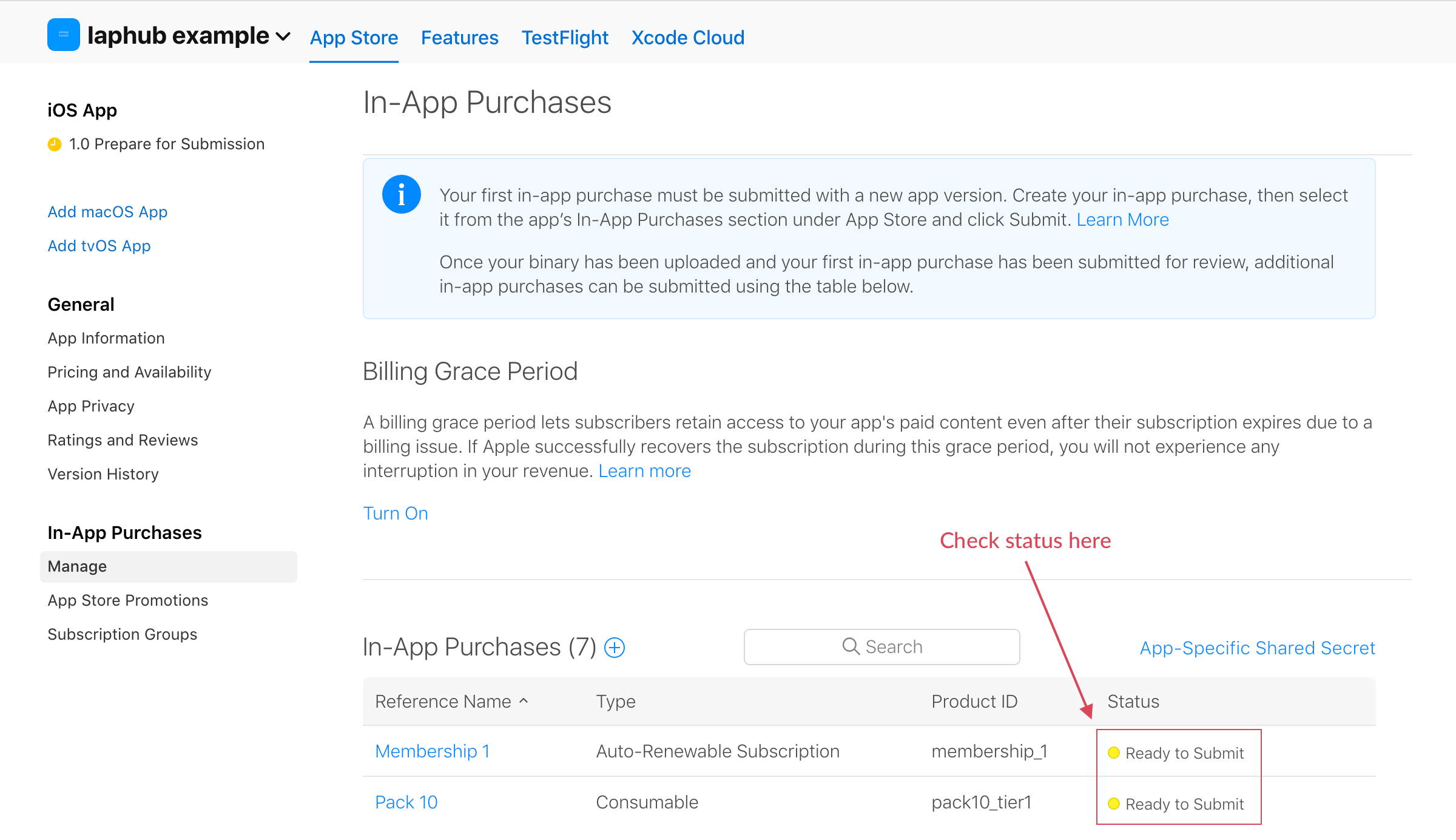Select Subscription Groups in sidebar
The height and width of the screenshot is (840, 1456).
click(123, 634)
